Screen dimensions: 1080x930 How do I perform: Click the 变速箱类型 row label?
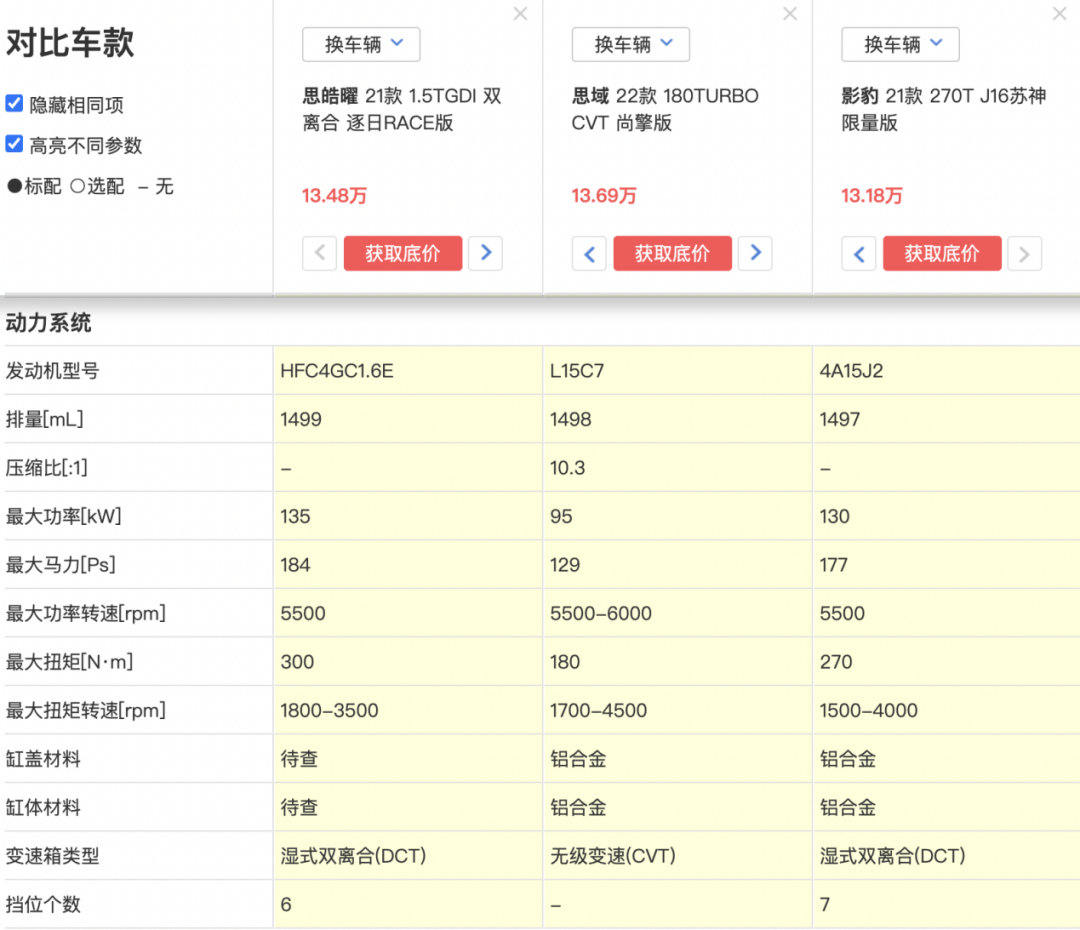tap(52, 856)
